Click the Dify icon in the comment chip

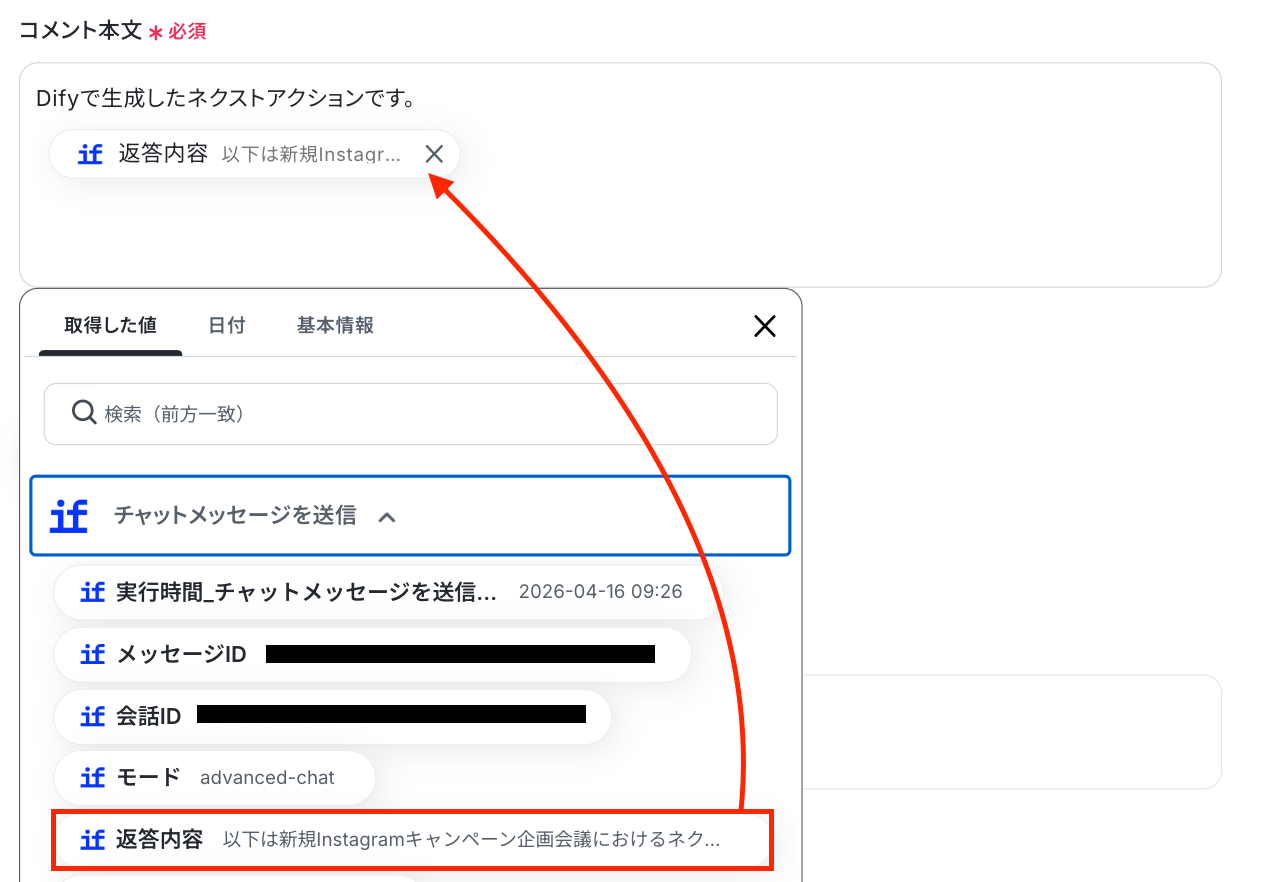tap(91, 154)
